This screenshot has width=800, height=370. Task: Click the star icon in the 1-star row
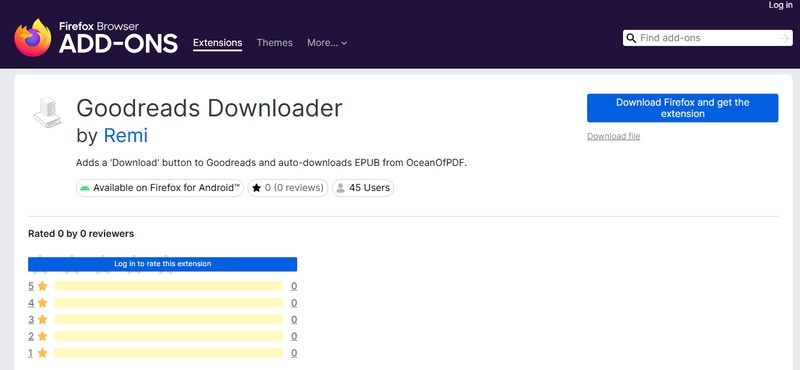42,353
